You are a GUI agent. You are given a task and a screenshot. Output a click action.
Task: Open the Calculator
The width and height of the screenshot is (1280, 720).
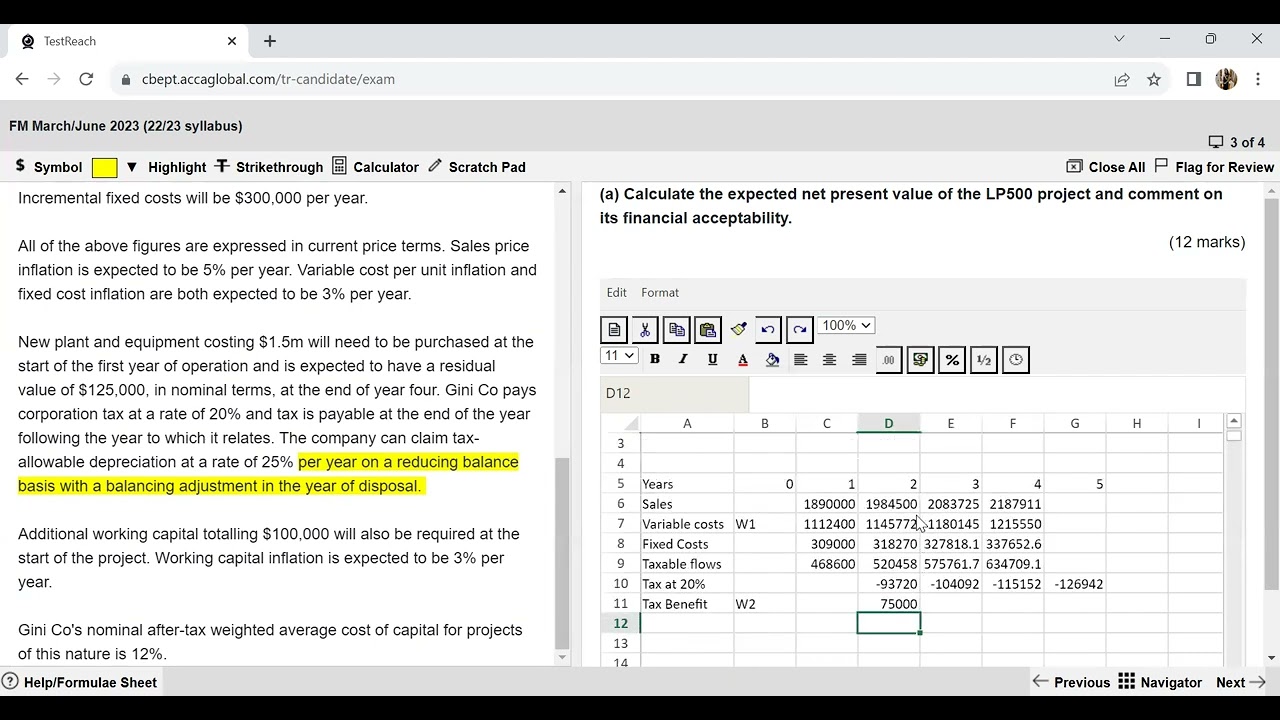coord(375,167)
